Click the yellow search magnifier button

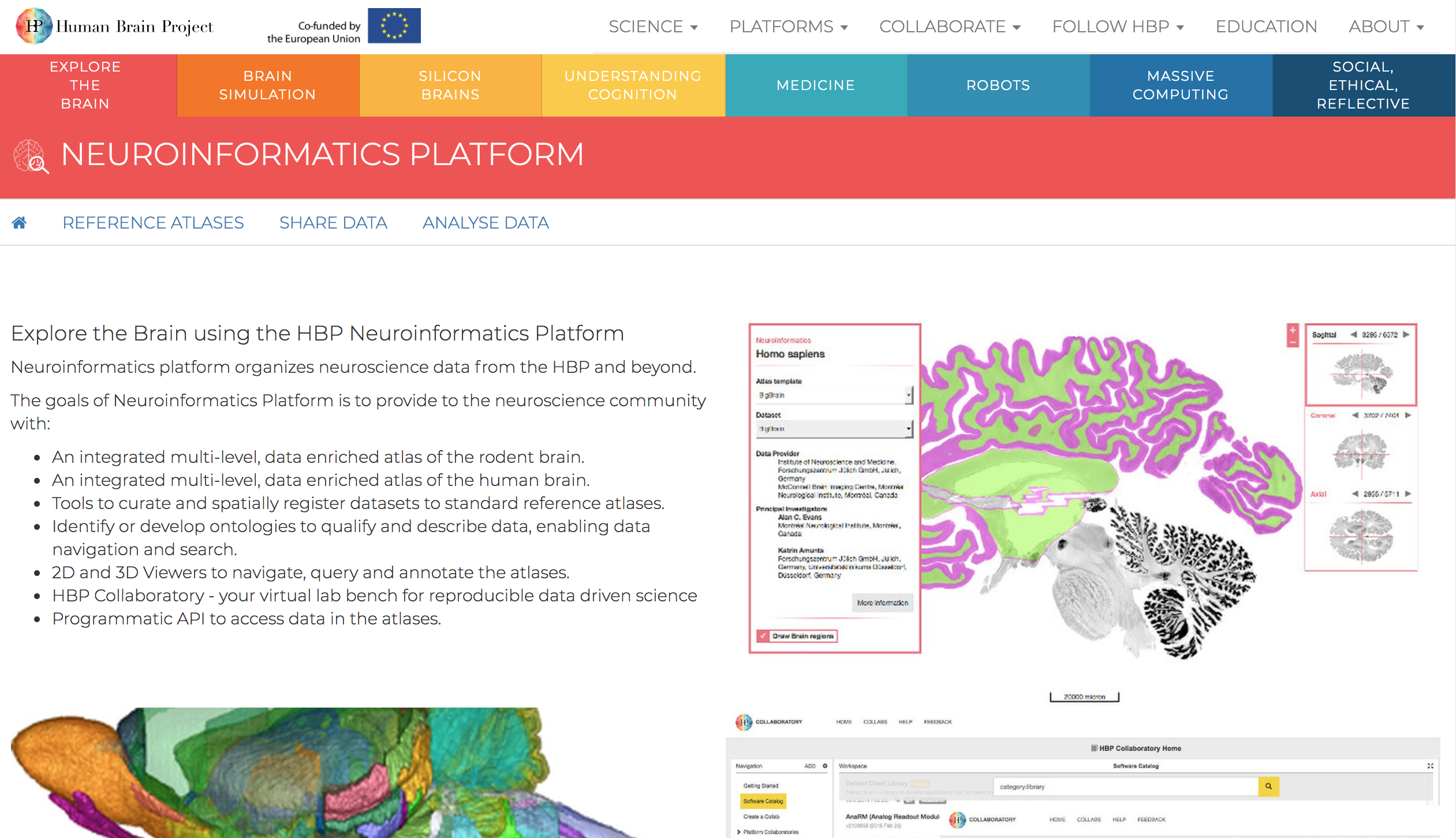[1268, 786]
